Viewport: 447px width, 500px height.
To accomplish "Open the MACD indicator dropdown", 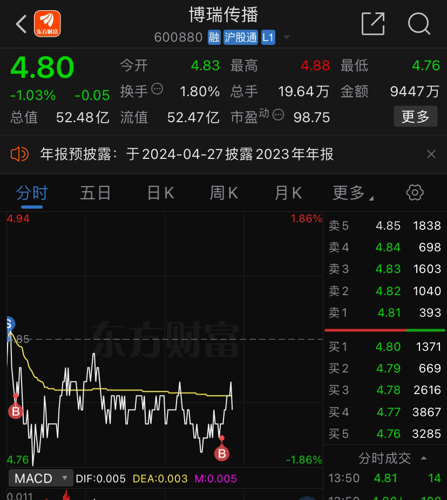I will 40,479.
